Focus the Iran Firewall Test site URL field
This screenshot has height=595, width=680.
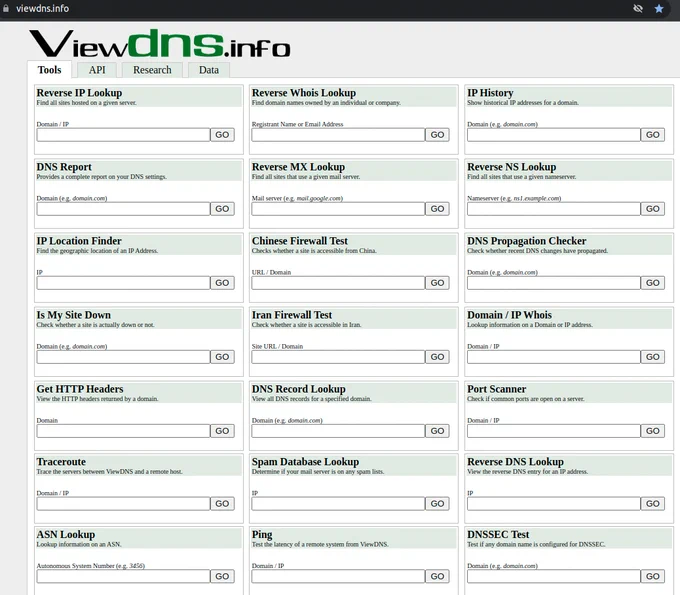(x=338, y=357)
